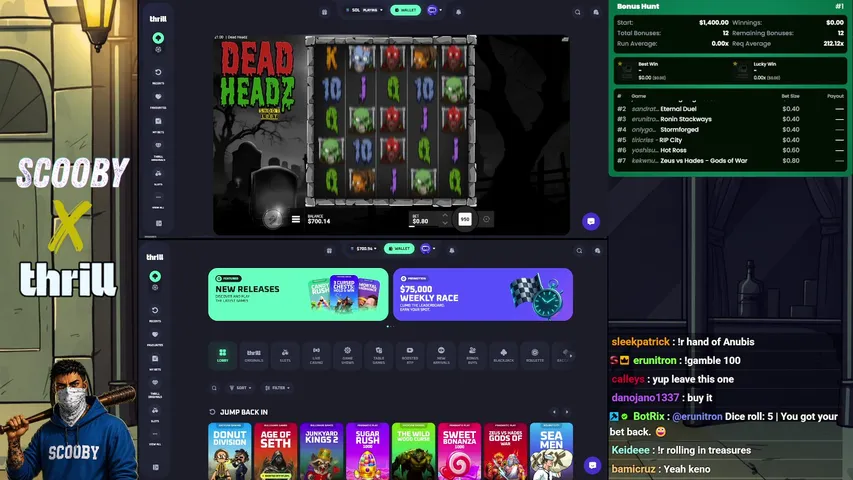This screenshot has height=480, width=853.
Task: Open Dead Headz hamburger game menu
Action: coord(295,219)
